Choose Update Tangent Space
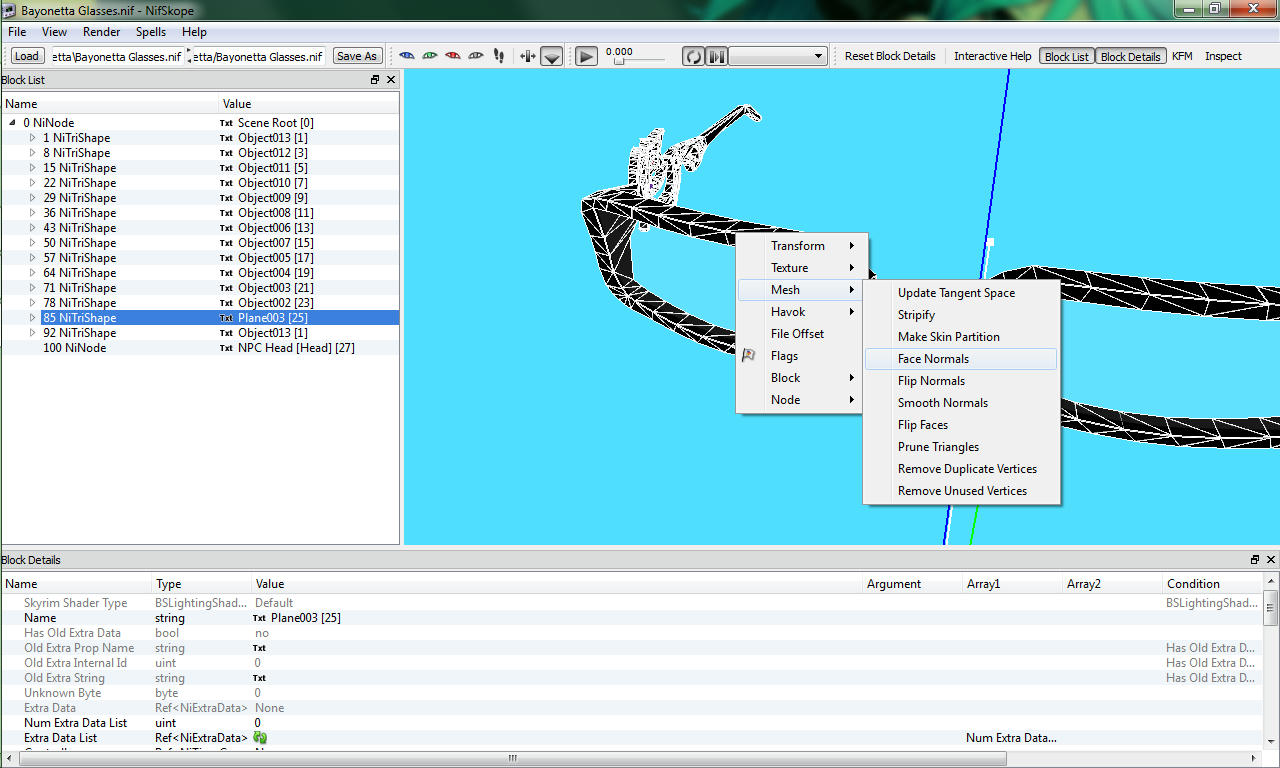1280x768 pixels. [961, 293]
